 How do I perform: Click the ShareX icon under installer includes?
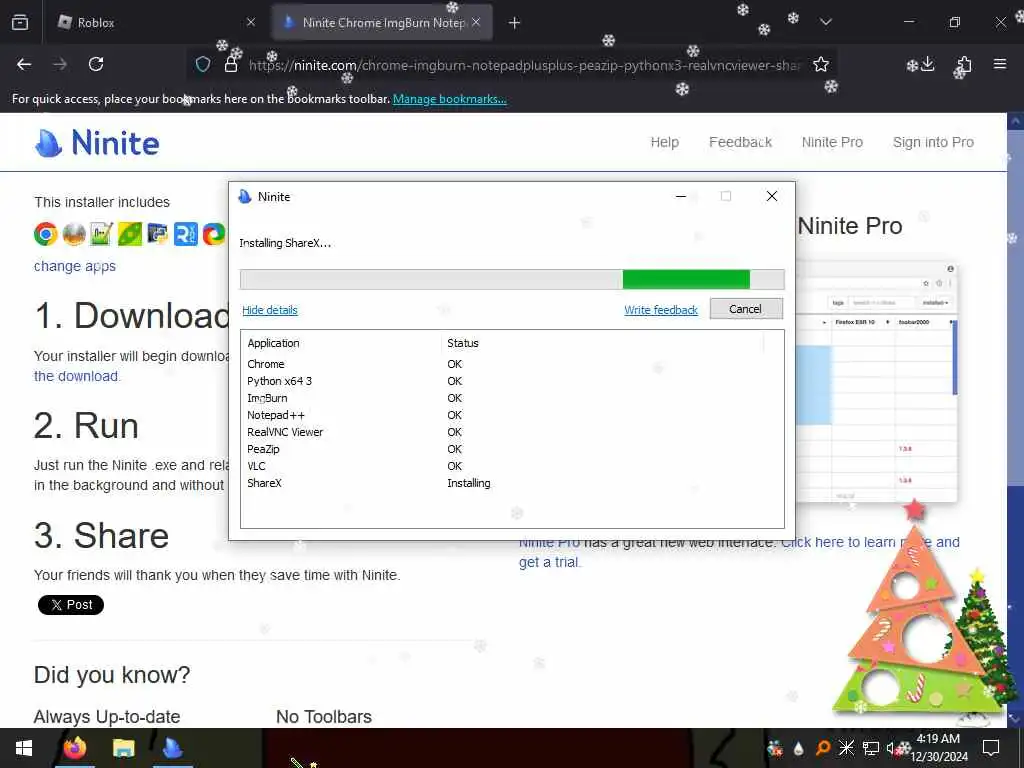tap(214, 234)
